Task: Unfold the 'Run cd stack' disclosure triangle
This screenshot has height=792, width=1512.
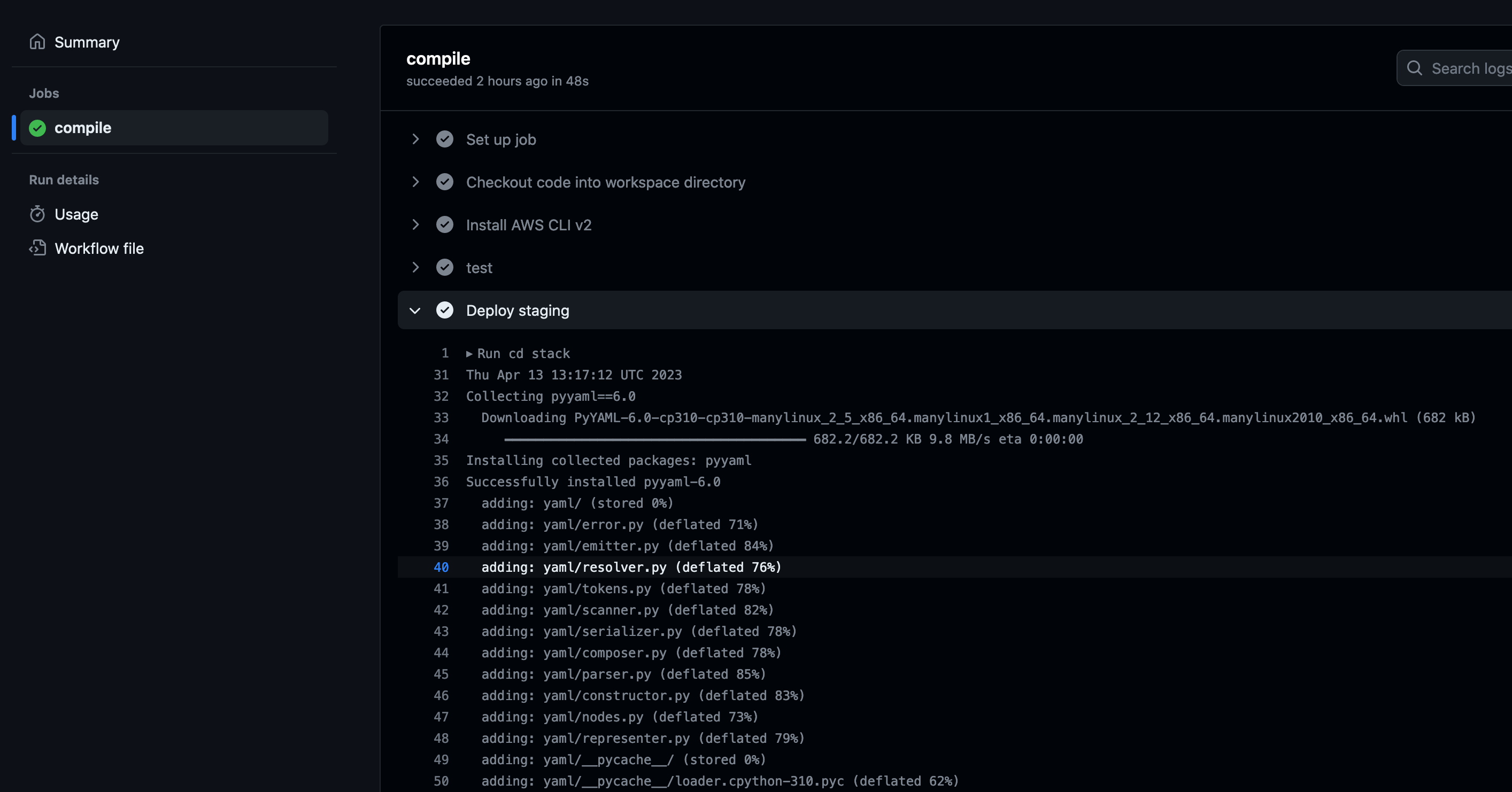Action: pyautogui.click(x=469, y=354)
